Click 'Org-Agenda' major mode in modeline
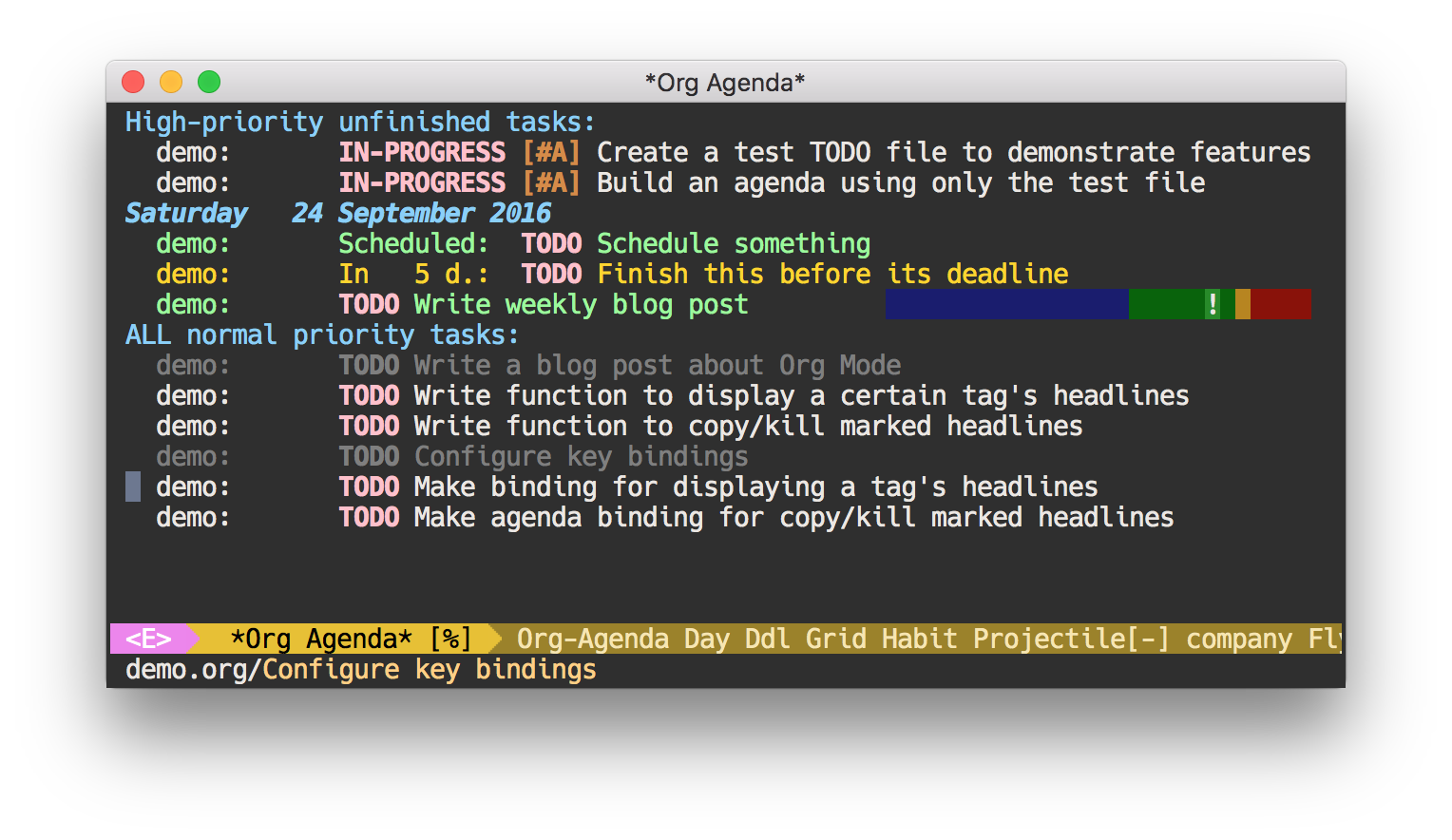The height and width of the screenshot is (840, 1452). pos(593,639)
